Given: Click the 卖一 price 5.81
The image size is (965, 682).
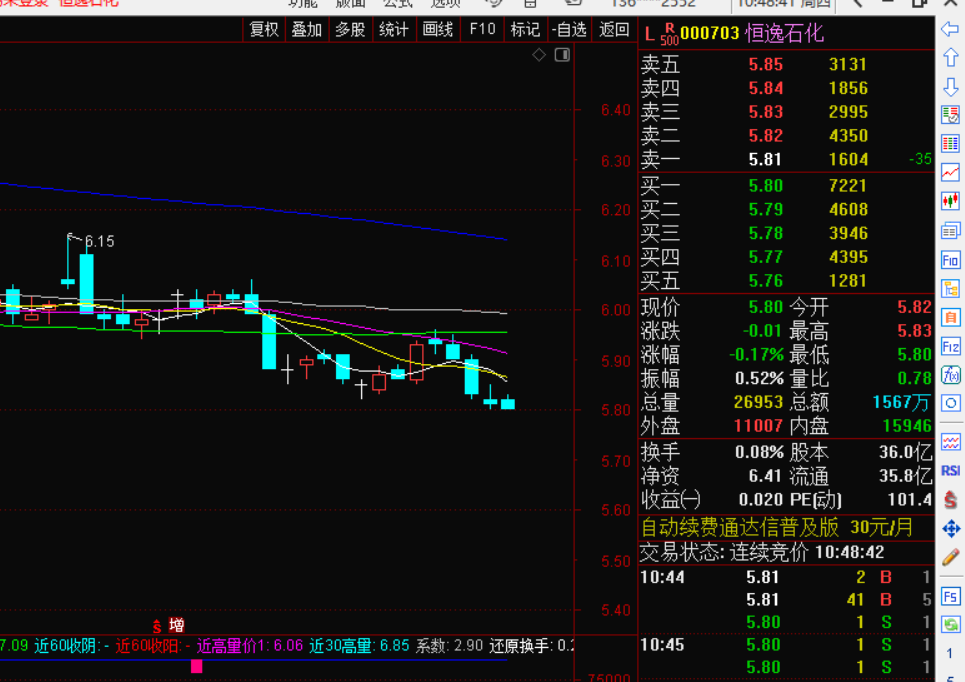Looking at the screenshot, I should (765, 159).
